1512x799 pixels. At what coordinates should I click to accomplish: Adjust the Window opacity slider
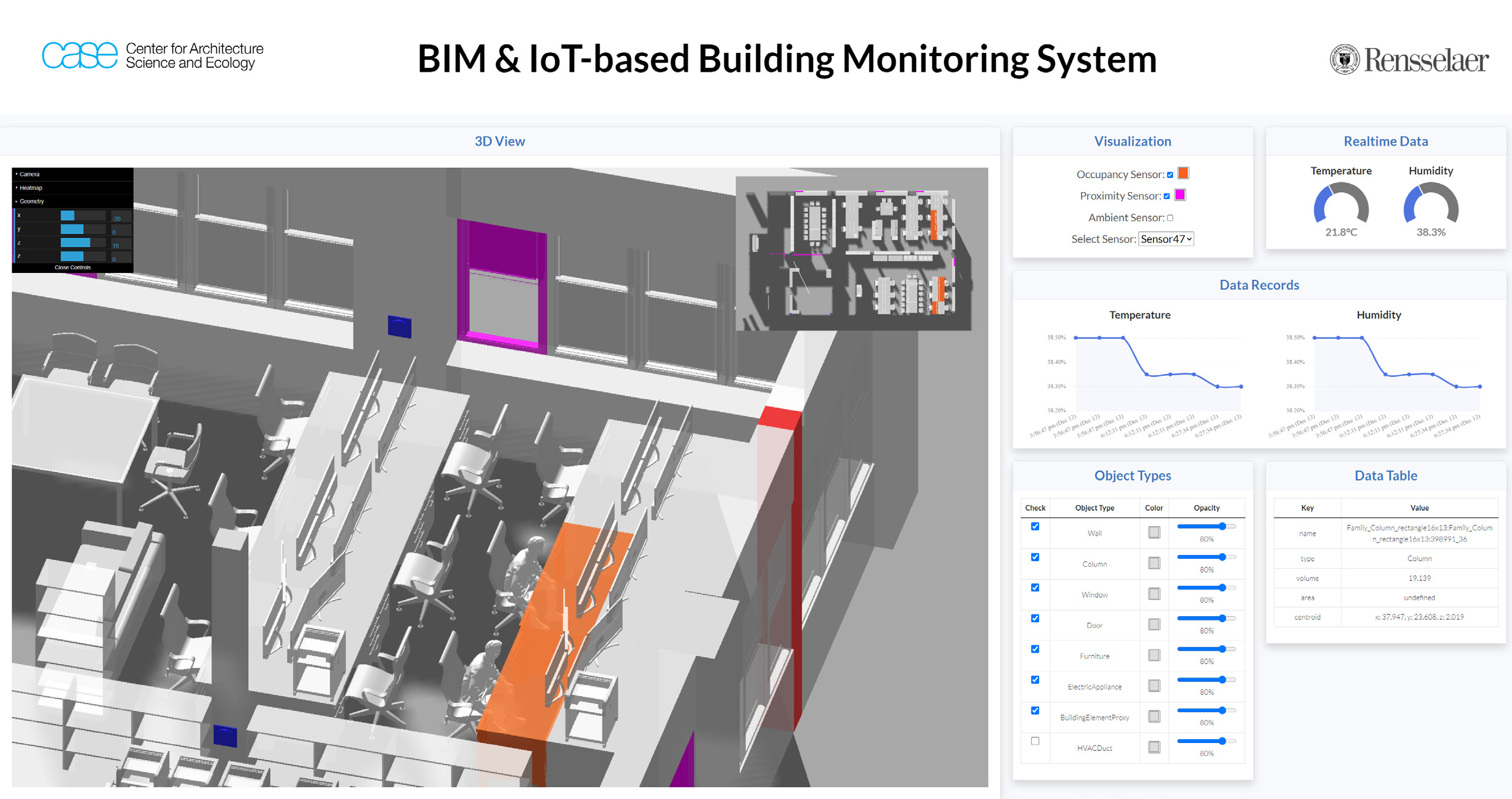(x=1222, y=588)
